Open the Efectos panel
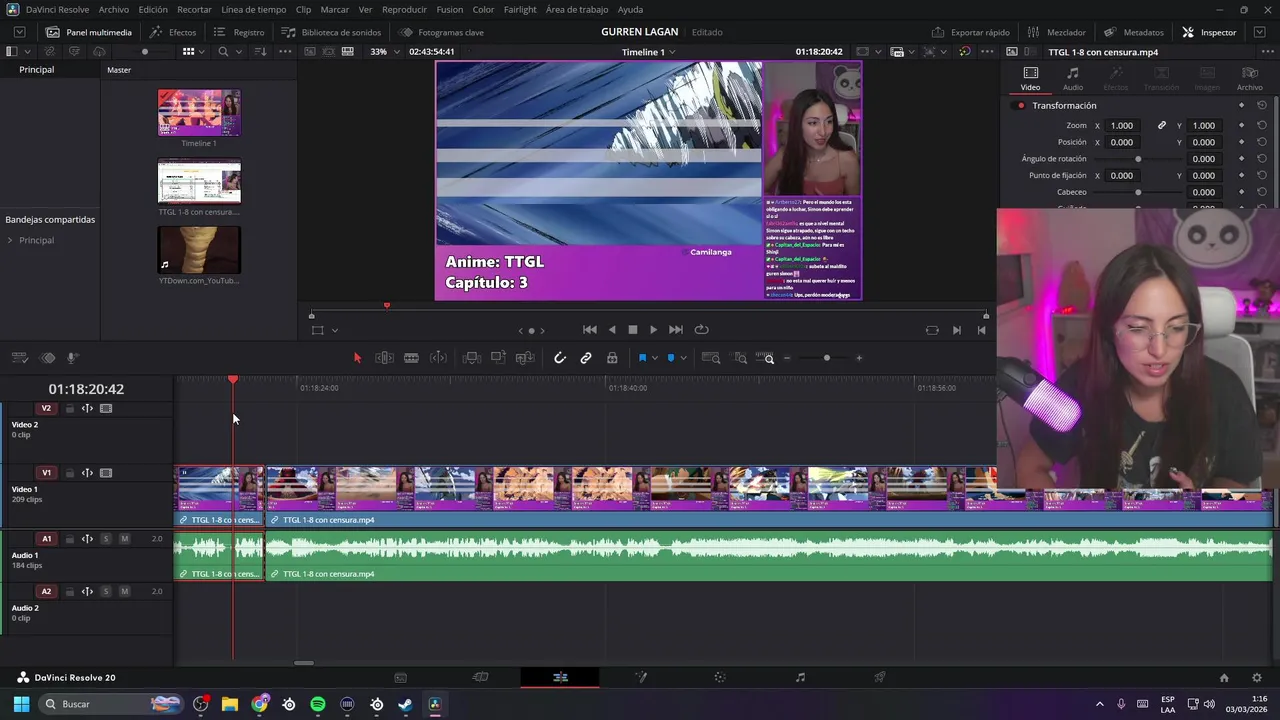This screenshot has height=720, width=1280. (173, 32)
